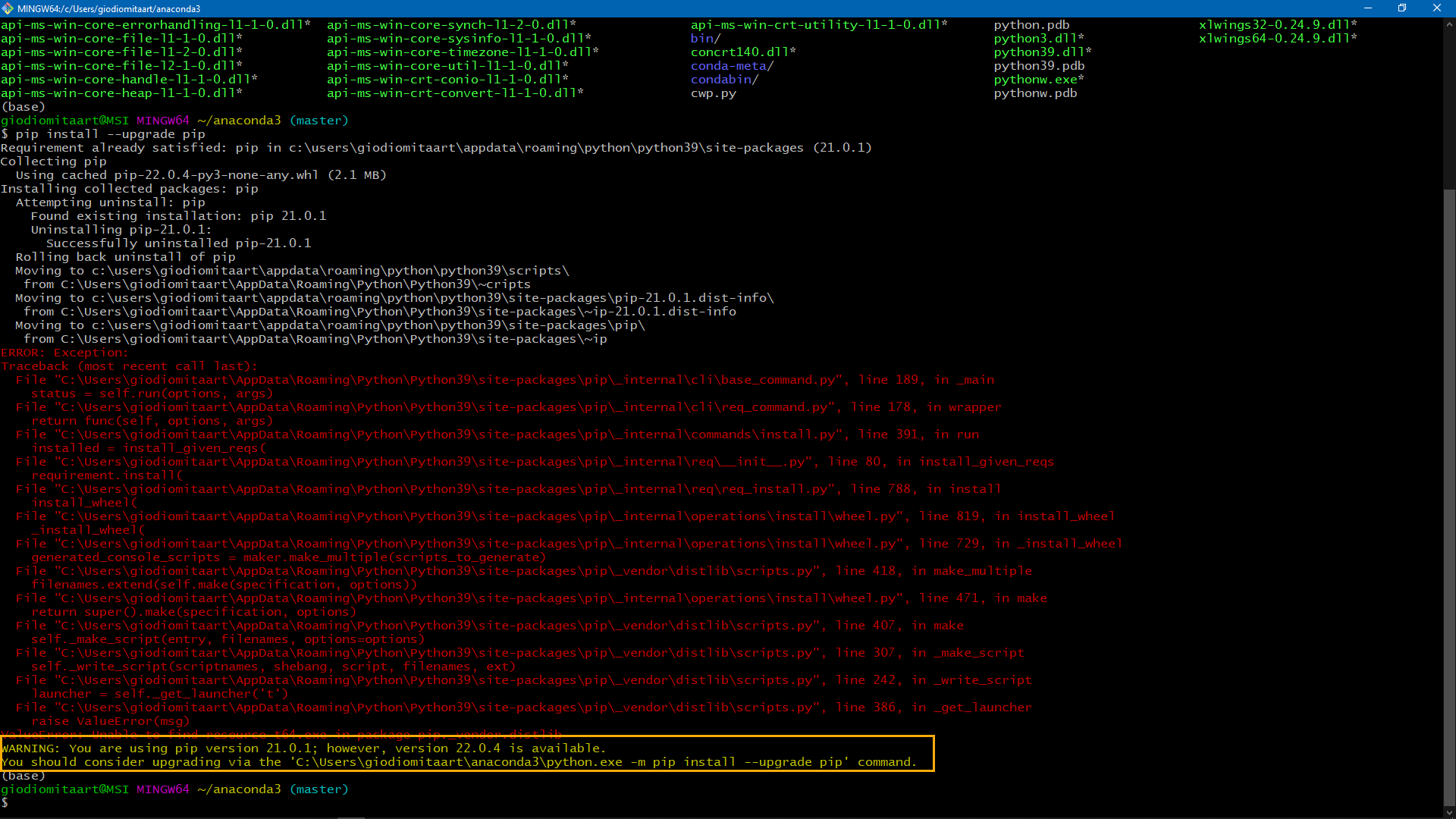Restore down the terminal window
This screenshot has height=819, width=1456.
click(x=1402, y=8)
